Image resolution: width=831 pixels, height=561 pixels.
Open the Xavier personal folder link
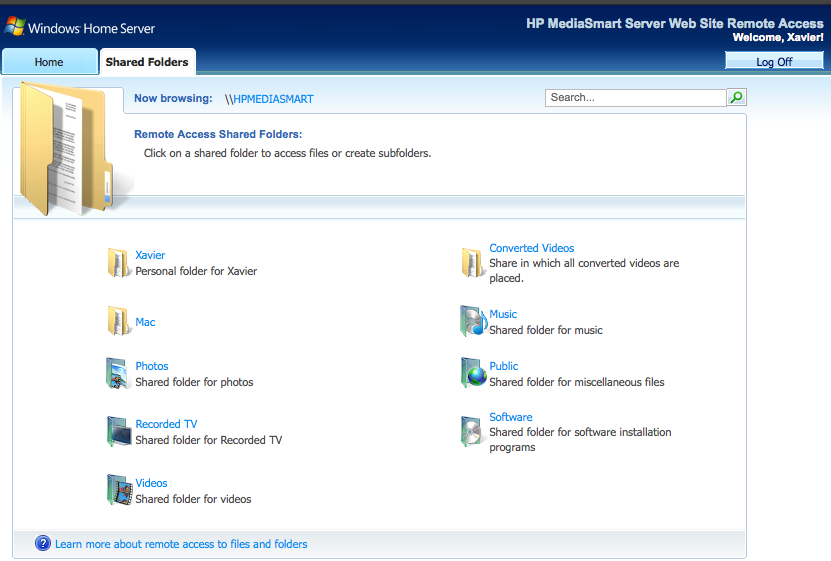tap(150, 255)
